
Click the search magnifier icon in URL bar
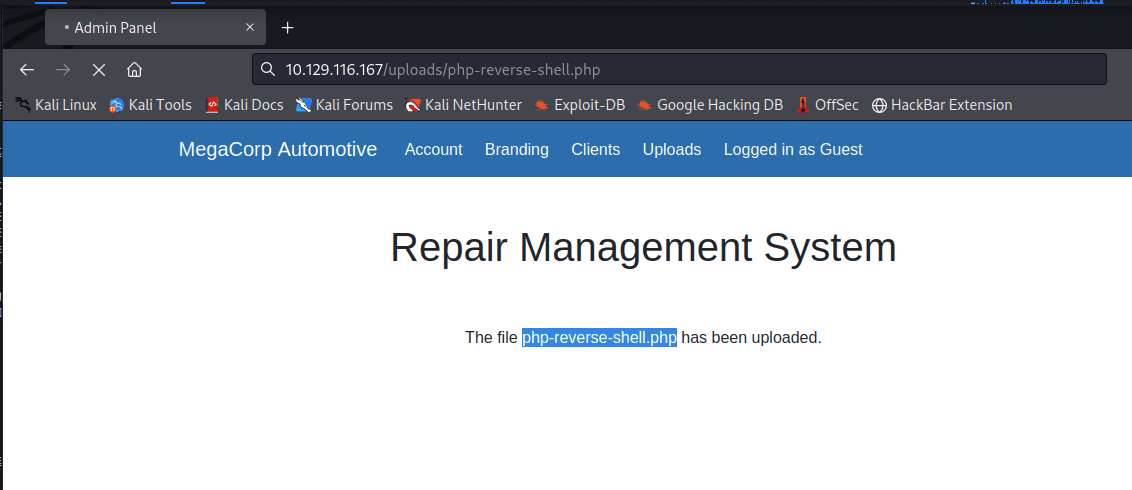(267, 70)
